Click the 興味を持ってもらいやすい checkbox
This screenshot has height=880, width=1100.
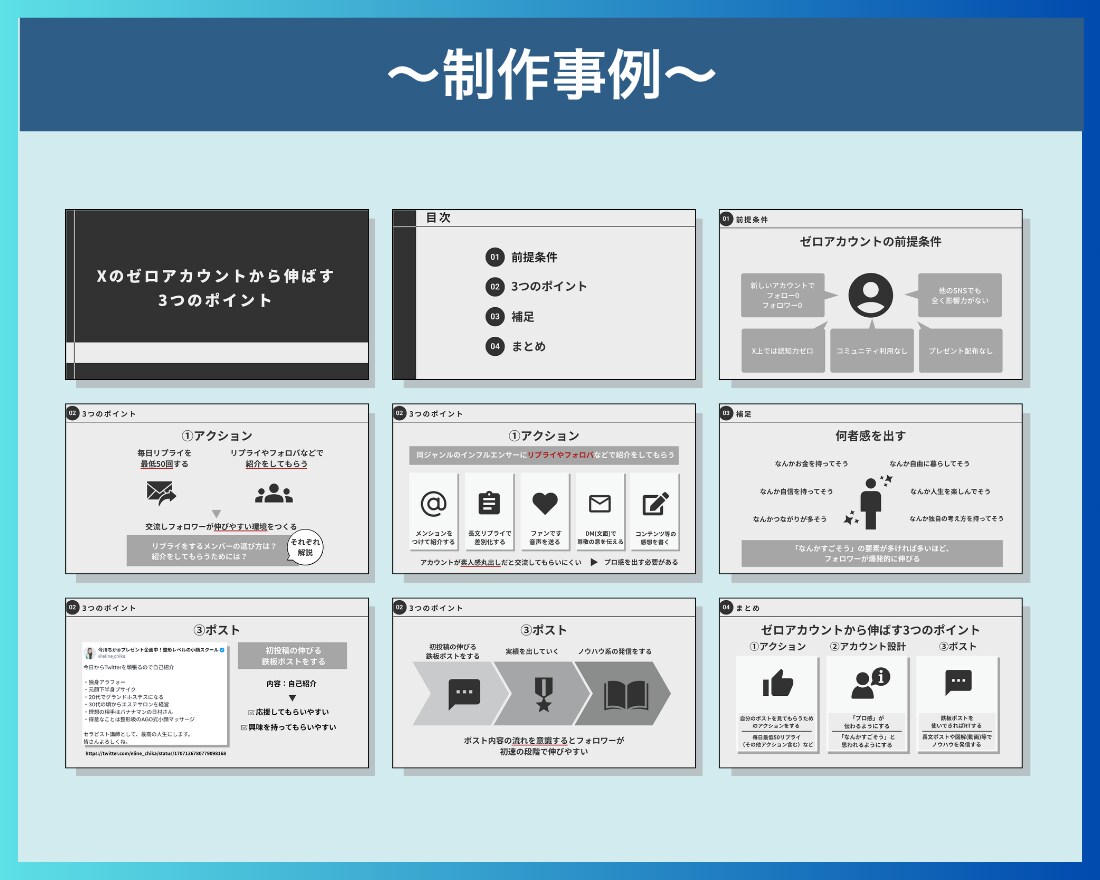coord(244,728)
